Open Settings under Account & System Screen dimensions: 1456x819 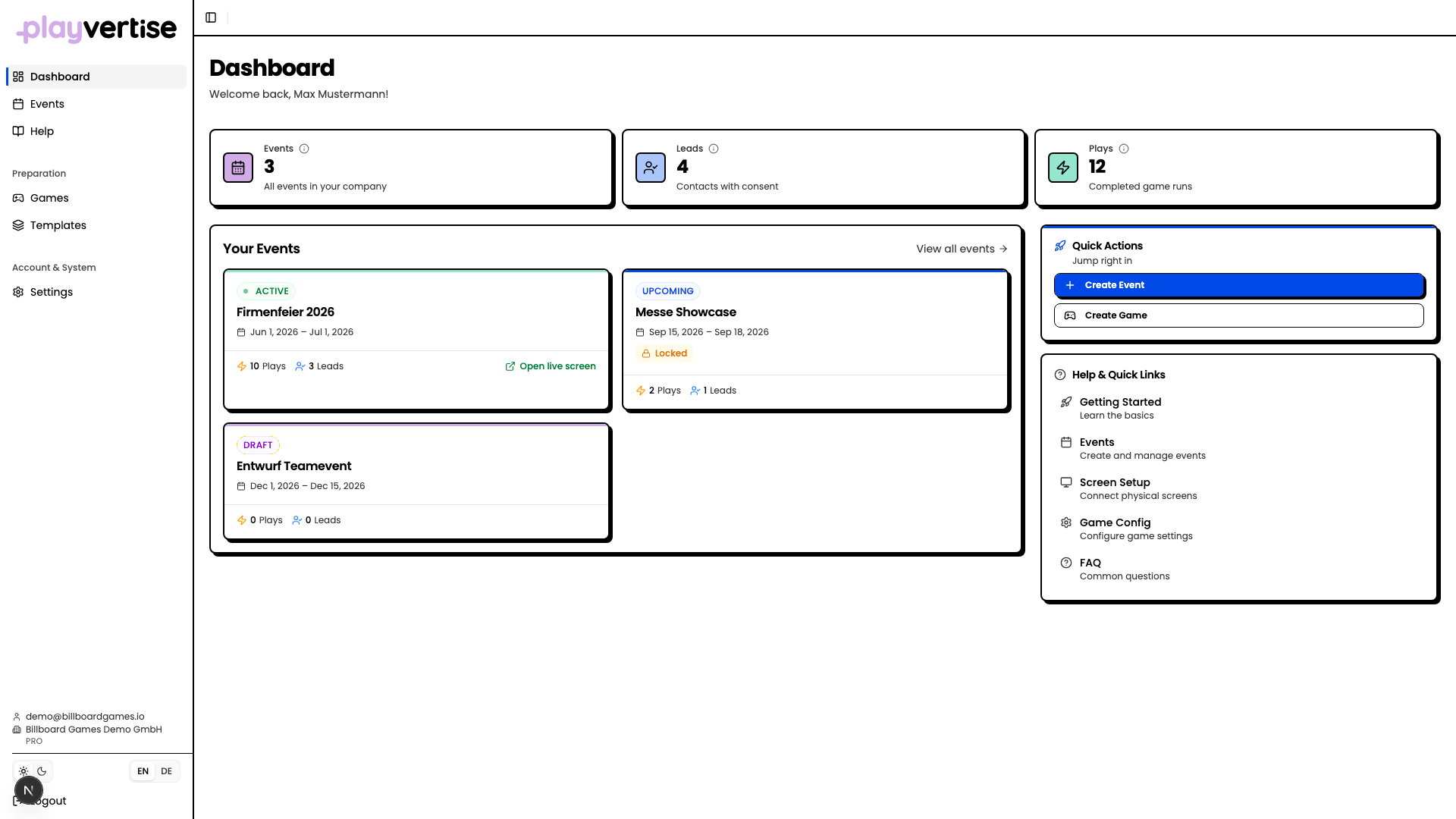click(x=96, y=292)
